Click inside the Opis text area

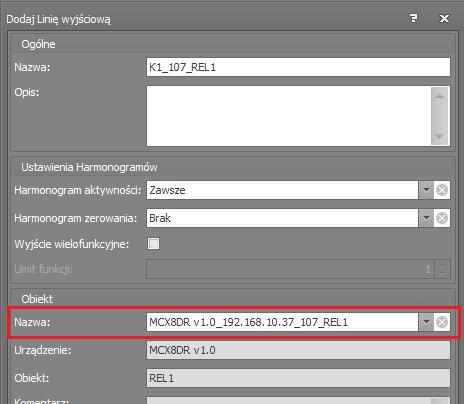tap(288, 116)
